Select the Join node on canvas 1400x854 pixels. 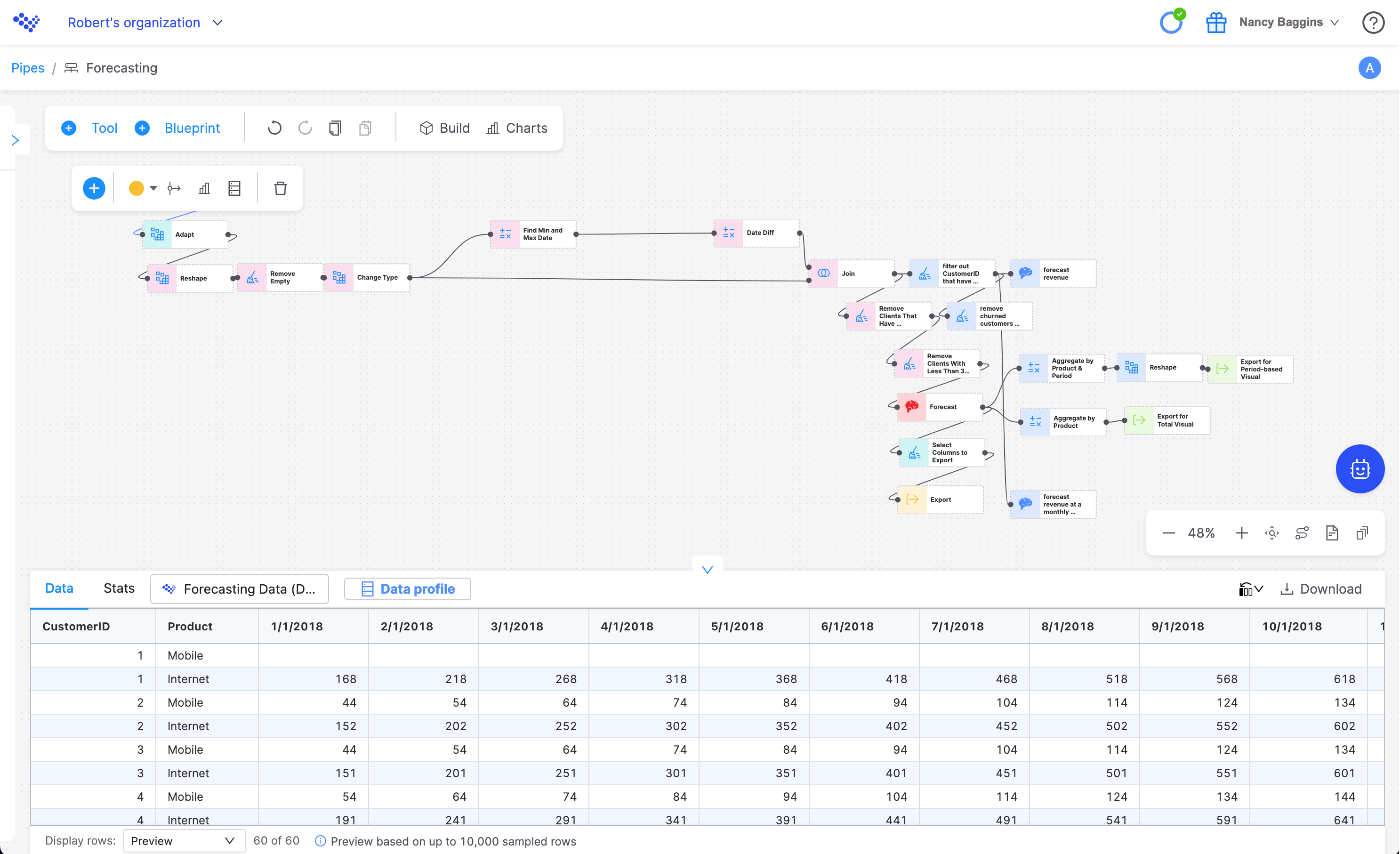click(x=851, y=274)
